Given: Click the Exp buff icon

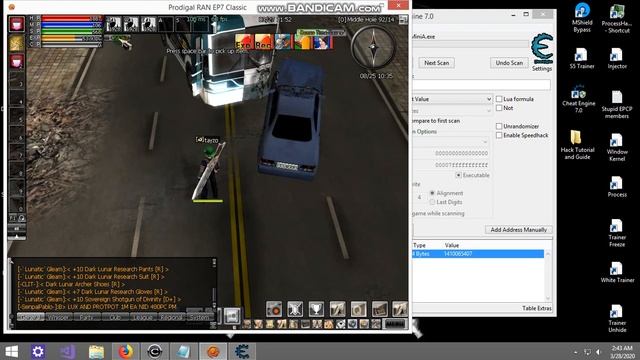Looking at the screenshot, I should pos(243,42).
